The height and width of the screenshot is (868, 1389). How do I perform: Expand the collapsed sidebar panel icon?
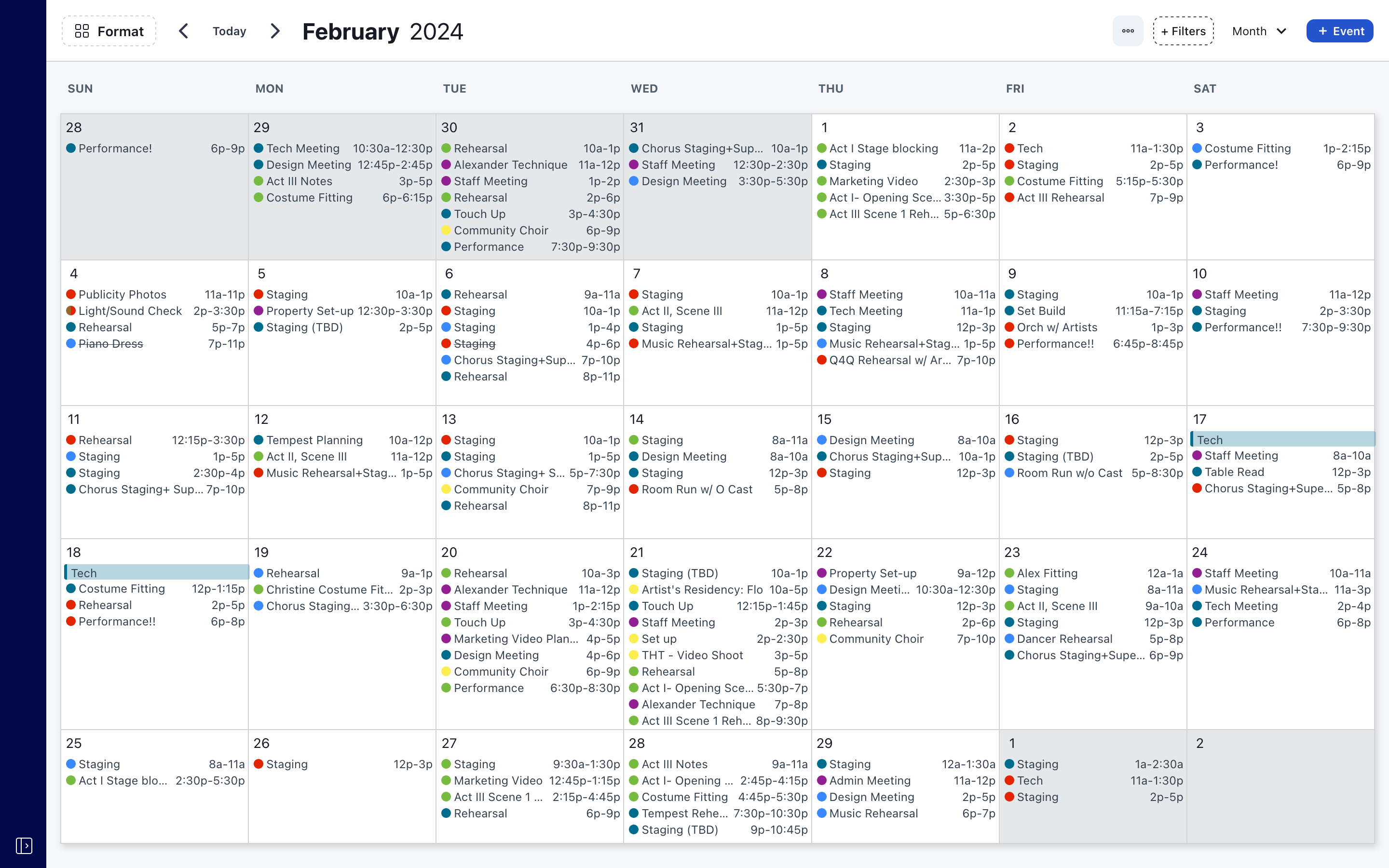[x=24, y=845]
